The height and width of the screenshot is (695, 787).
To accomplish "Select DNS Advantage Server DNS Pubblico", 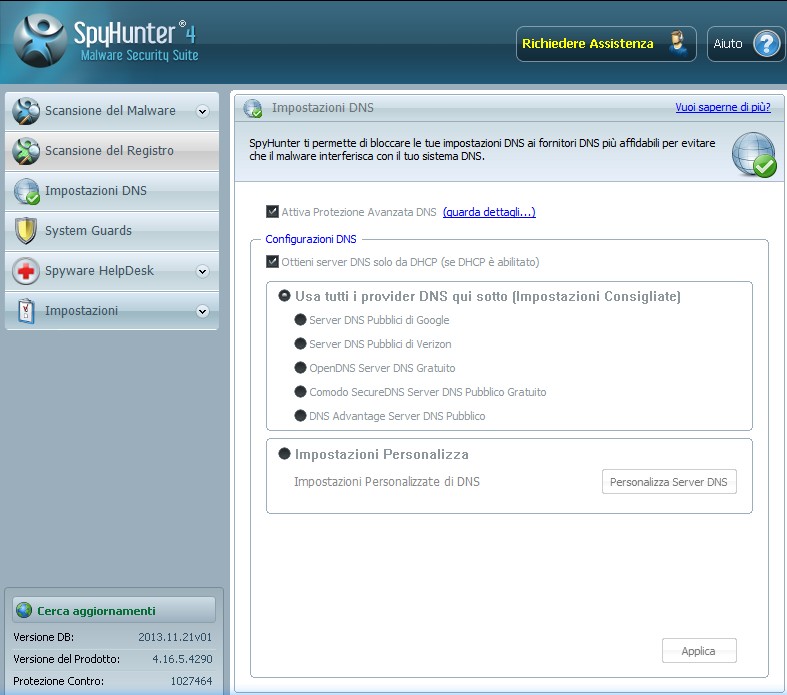I will [300, 415].
